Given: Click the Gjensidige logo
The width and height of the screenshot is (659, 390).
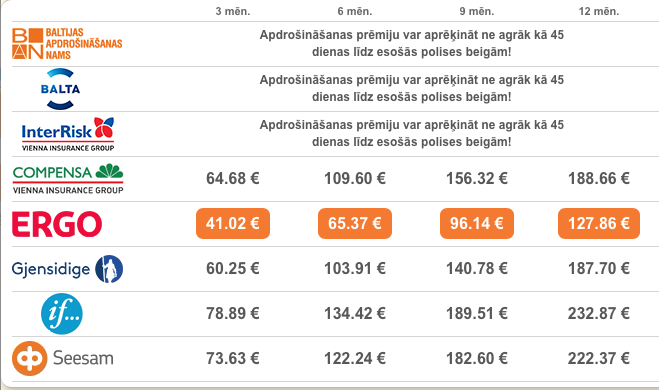Looking at the screenshot, I should 67,269.
